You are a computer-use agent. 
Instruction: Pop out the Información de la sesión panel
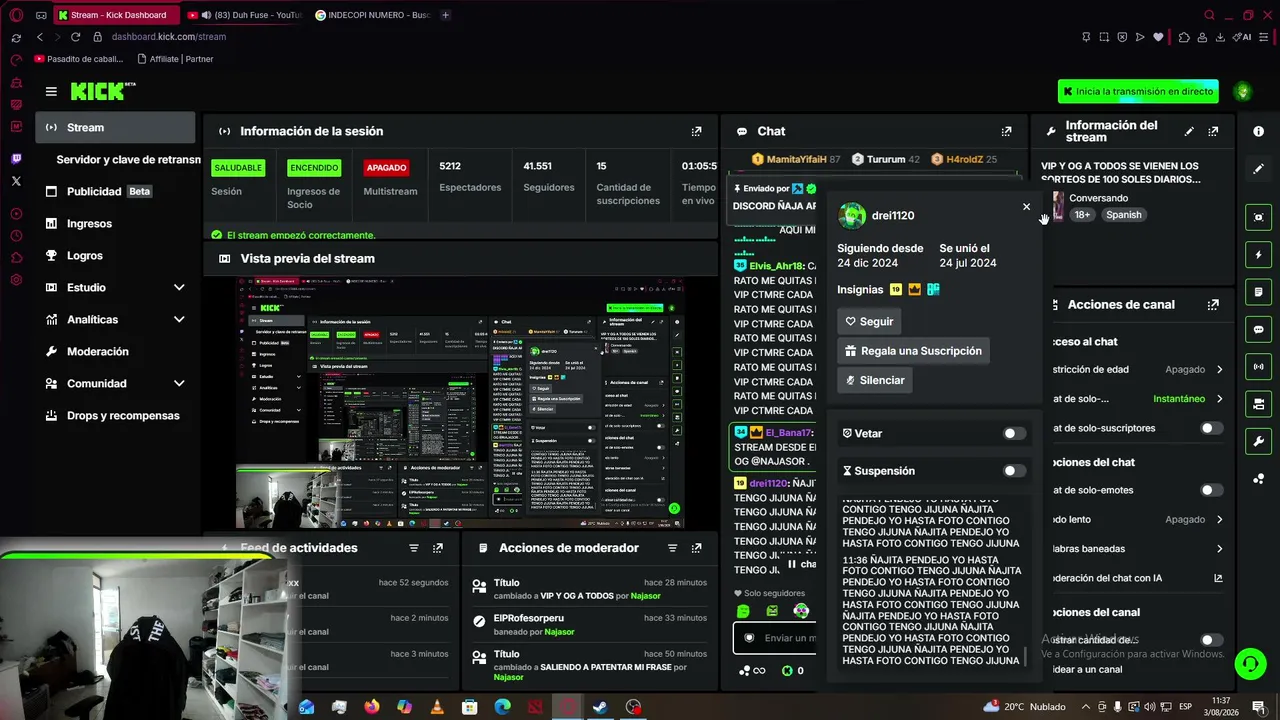pyautogui.click(x=697, y=131)
